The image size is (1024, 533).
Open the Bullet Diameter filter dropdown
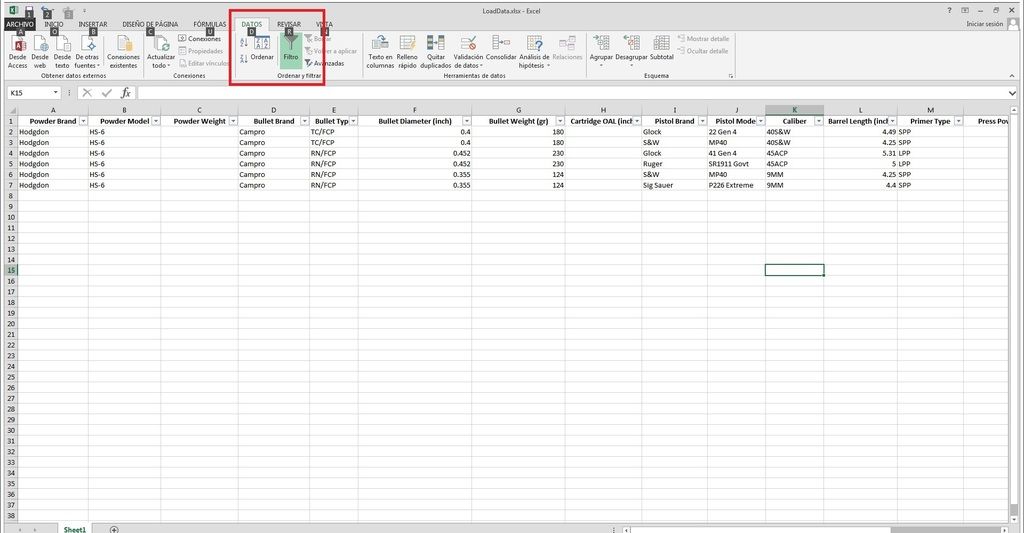pos(466,121)
